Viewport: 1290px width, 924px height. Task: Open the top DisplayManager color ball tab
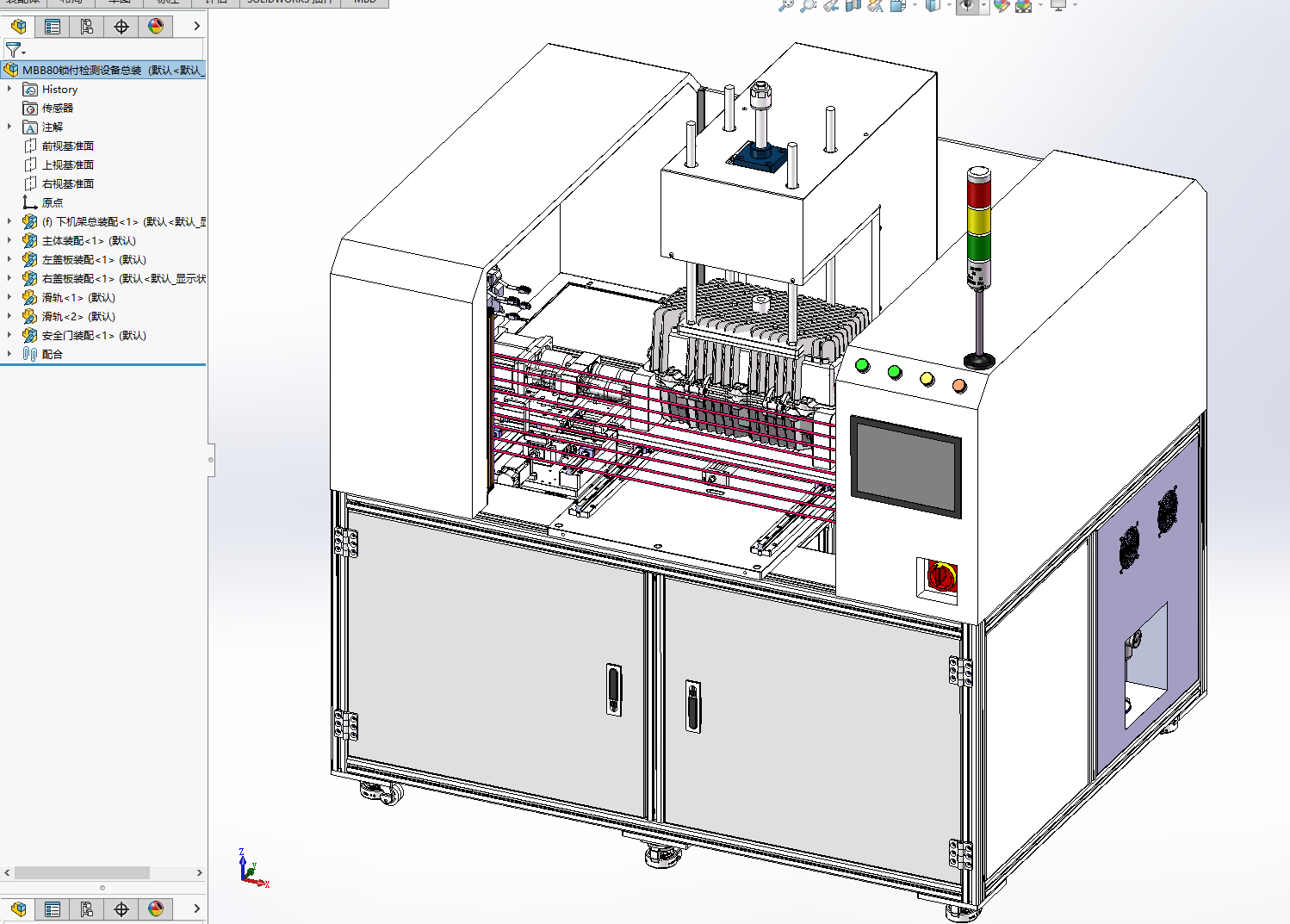pos(156,27)
